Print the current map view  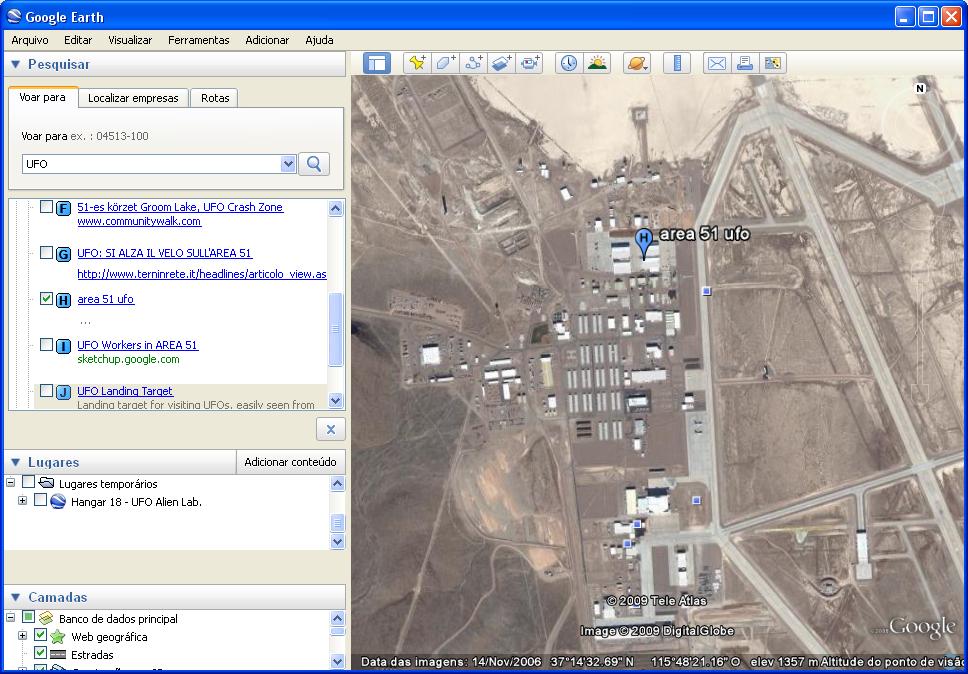(x=745, y=63)
